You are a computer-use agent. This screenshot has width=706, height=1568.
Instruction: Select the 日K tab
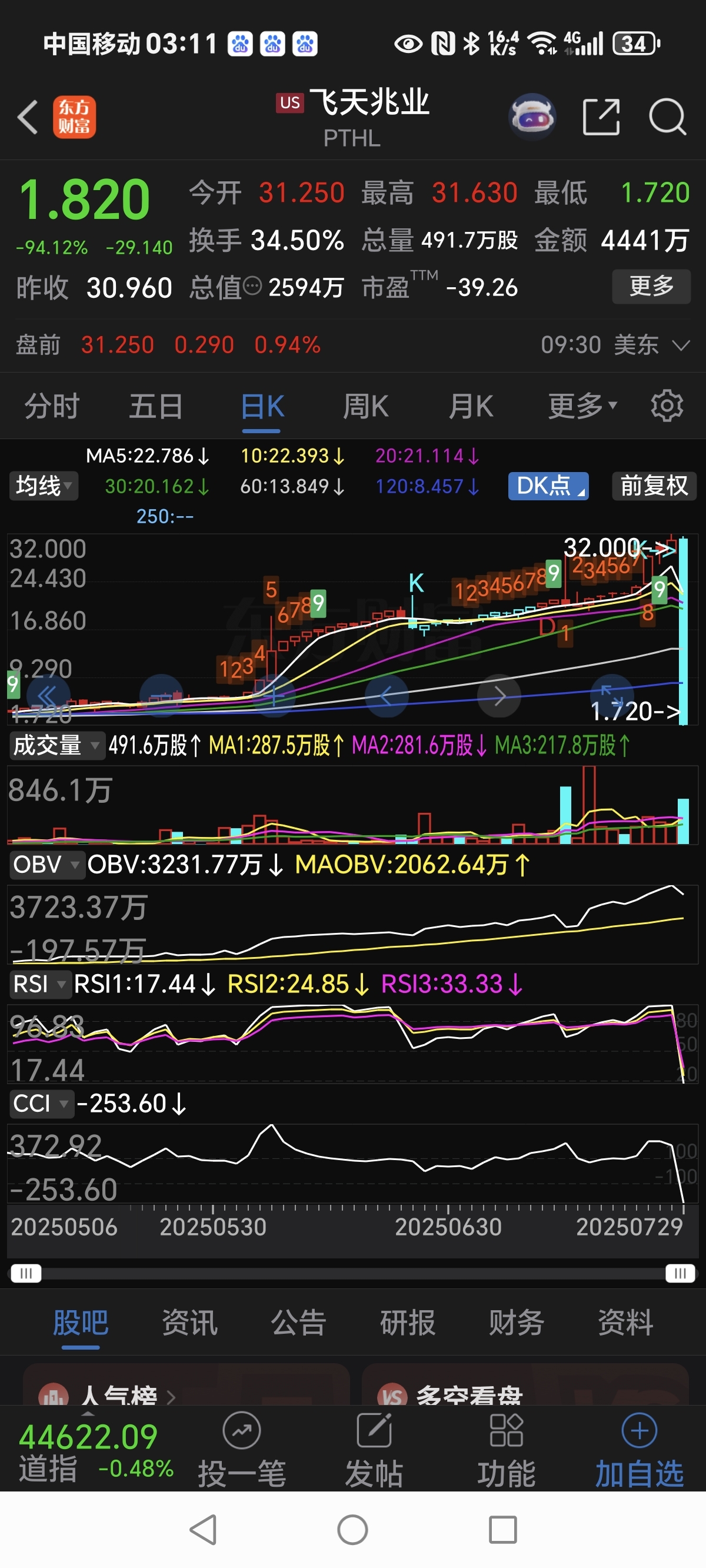click(x=262, y=406)
